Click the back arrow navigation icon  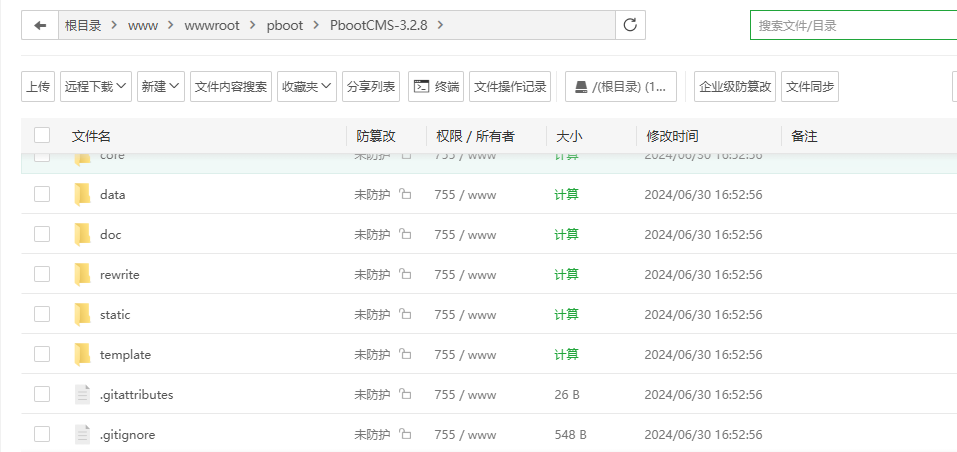click(40, 25)
